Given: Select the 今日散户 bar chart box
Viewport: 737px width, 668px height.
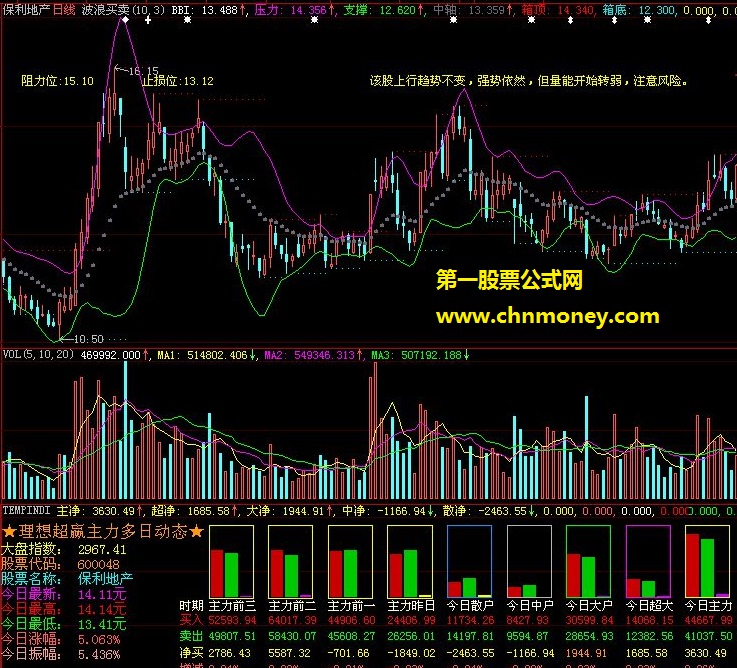Looking at the screenshot, I should coord(470,562).
